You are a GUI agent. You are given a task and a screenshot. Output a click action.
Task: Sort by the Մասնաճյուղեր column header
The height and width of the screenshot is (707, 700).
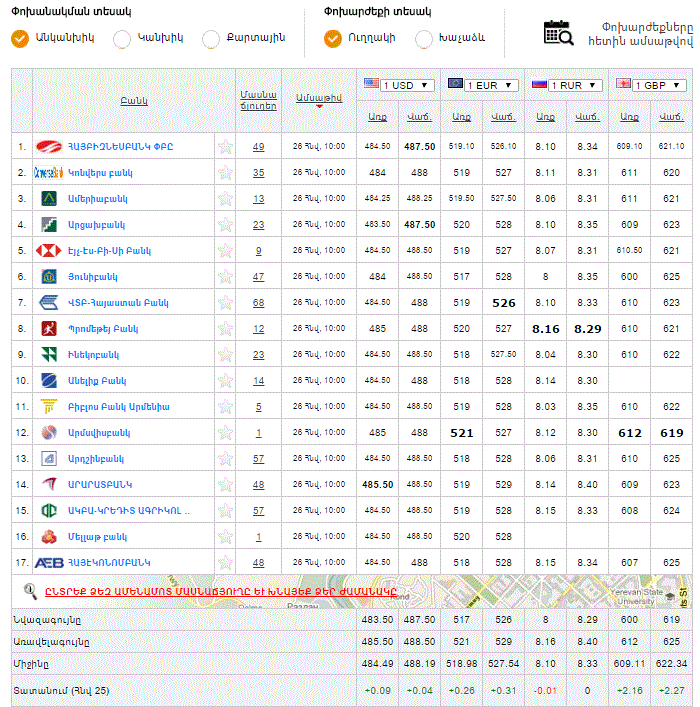point(258,98)
